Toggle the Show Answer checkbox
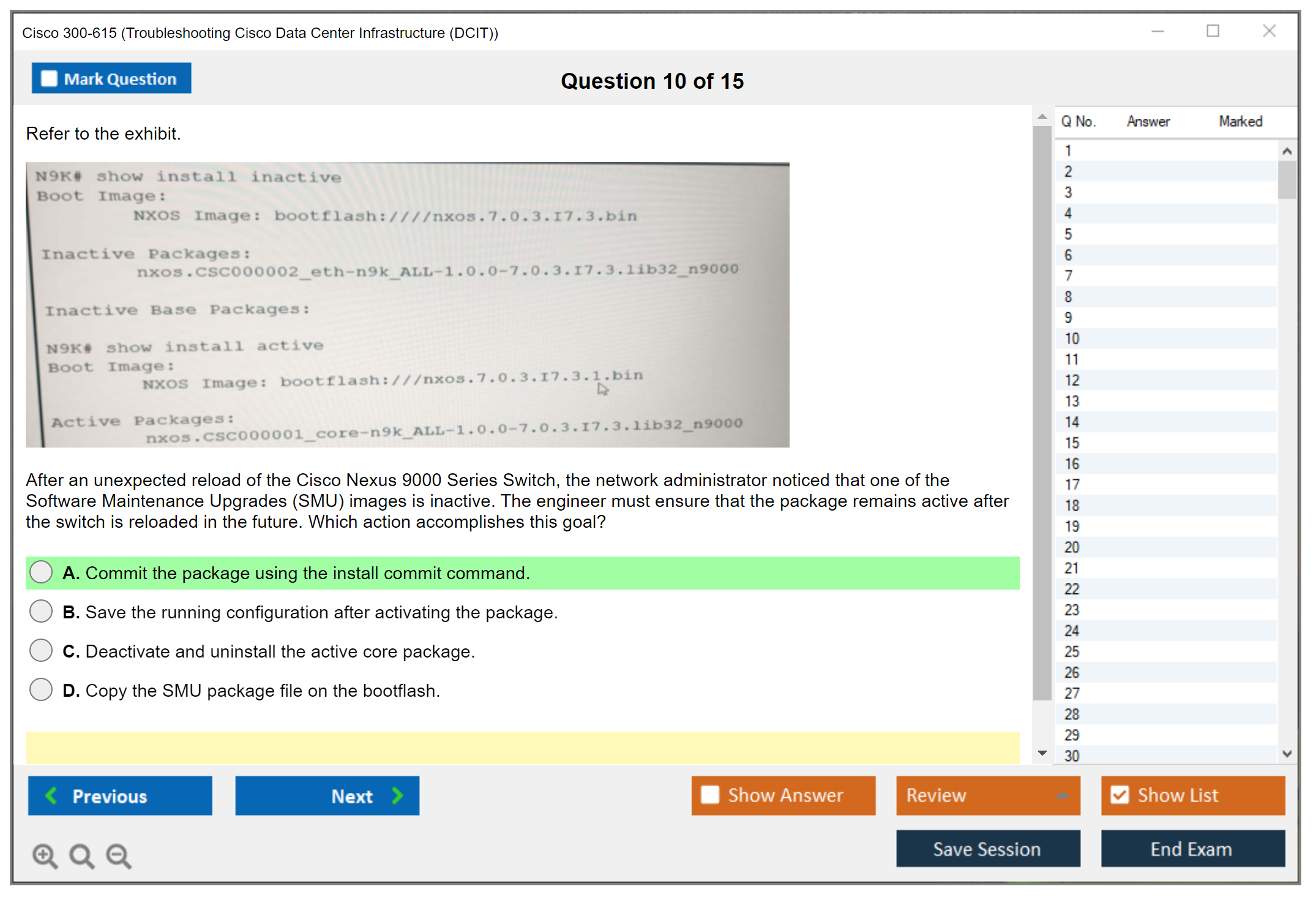The image size is (1316, 900). (x=710, y=795)
